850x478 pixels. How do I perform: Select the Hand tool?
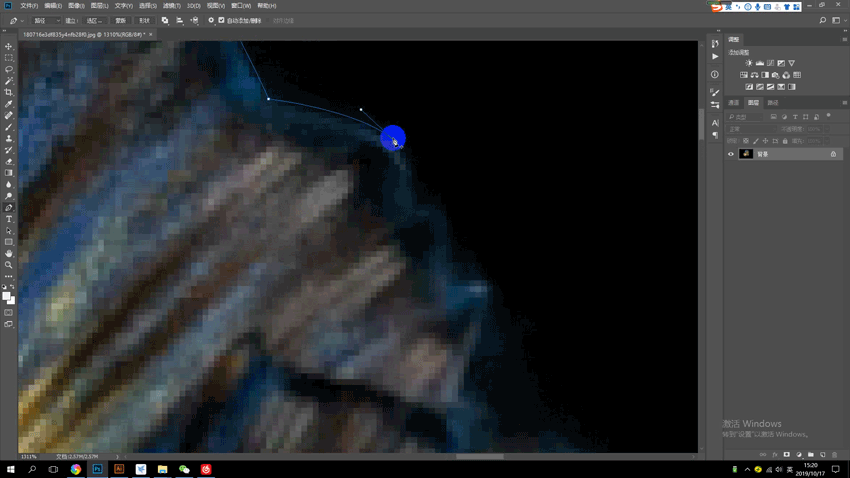pyautogui.click(x=9, y=254)
